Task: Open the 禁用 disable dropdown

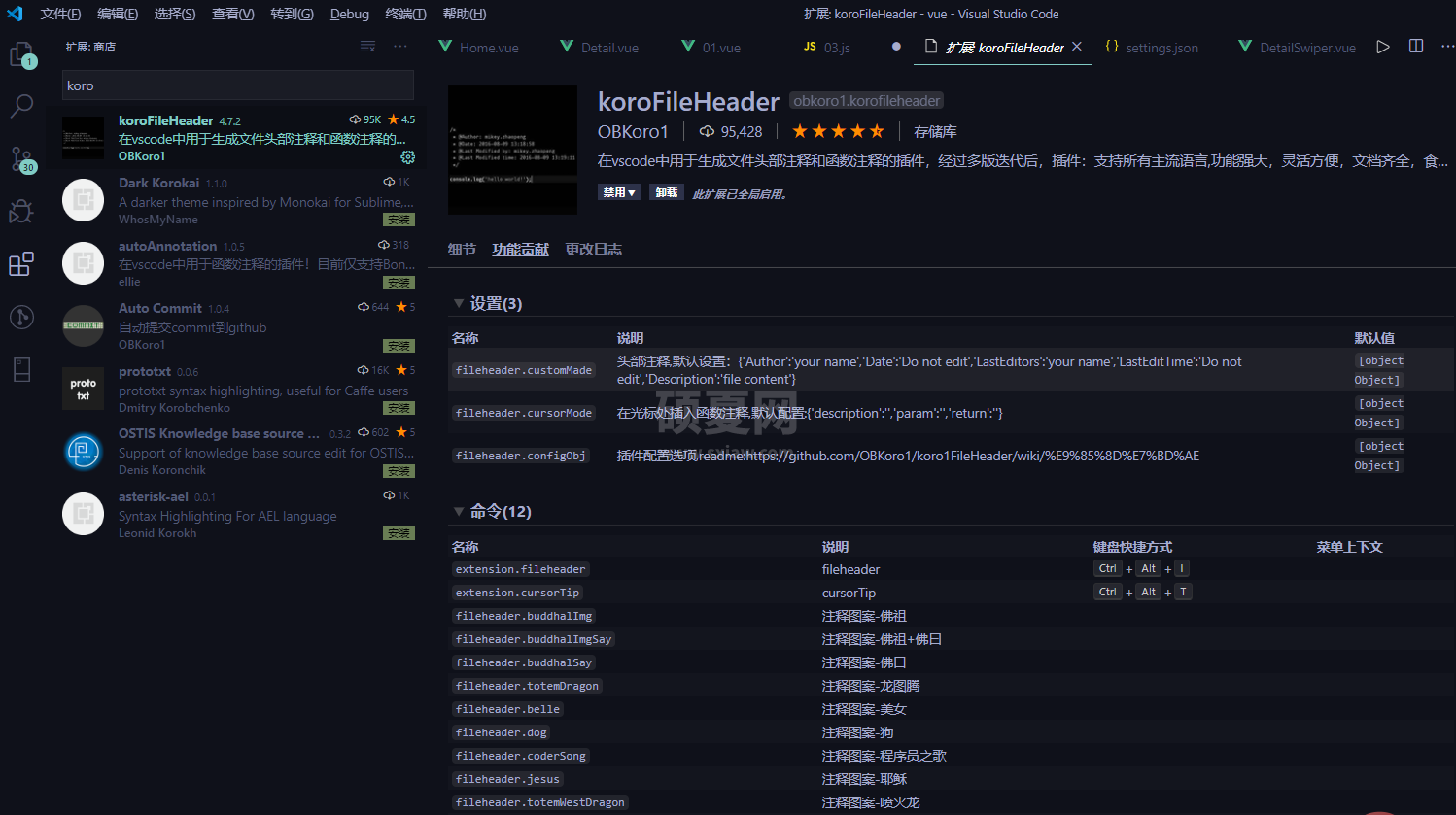Action: (619, 192)
